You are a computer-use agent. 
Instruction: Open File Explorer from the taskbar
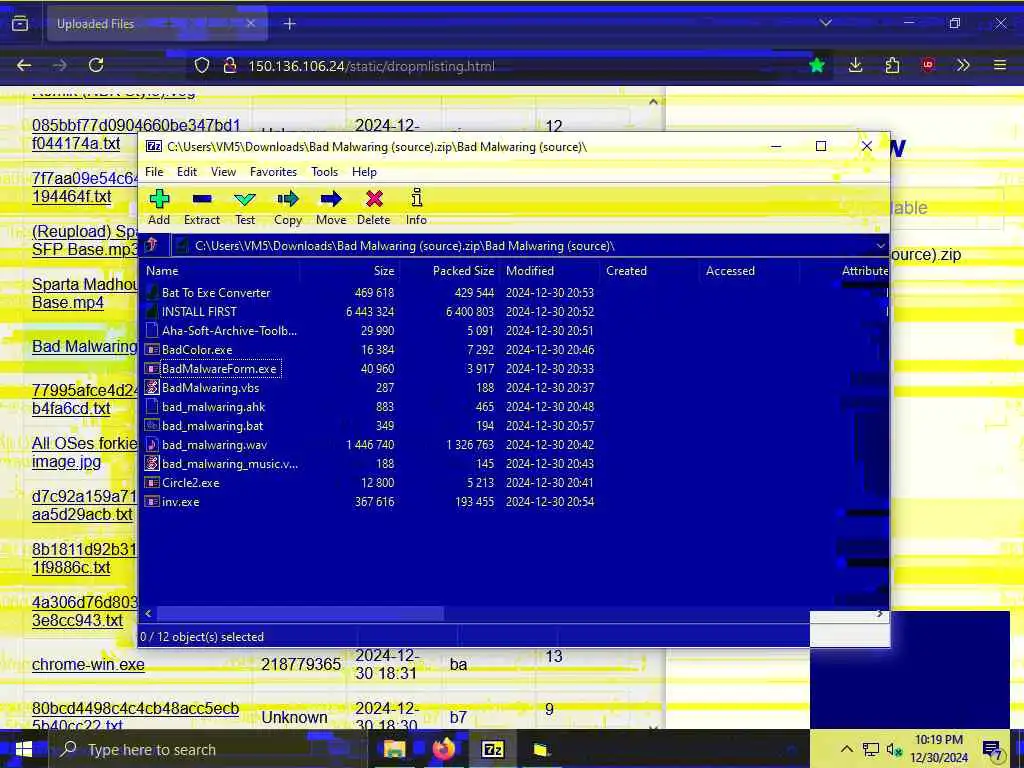coord(394,750)
